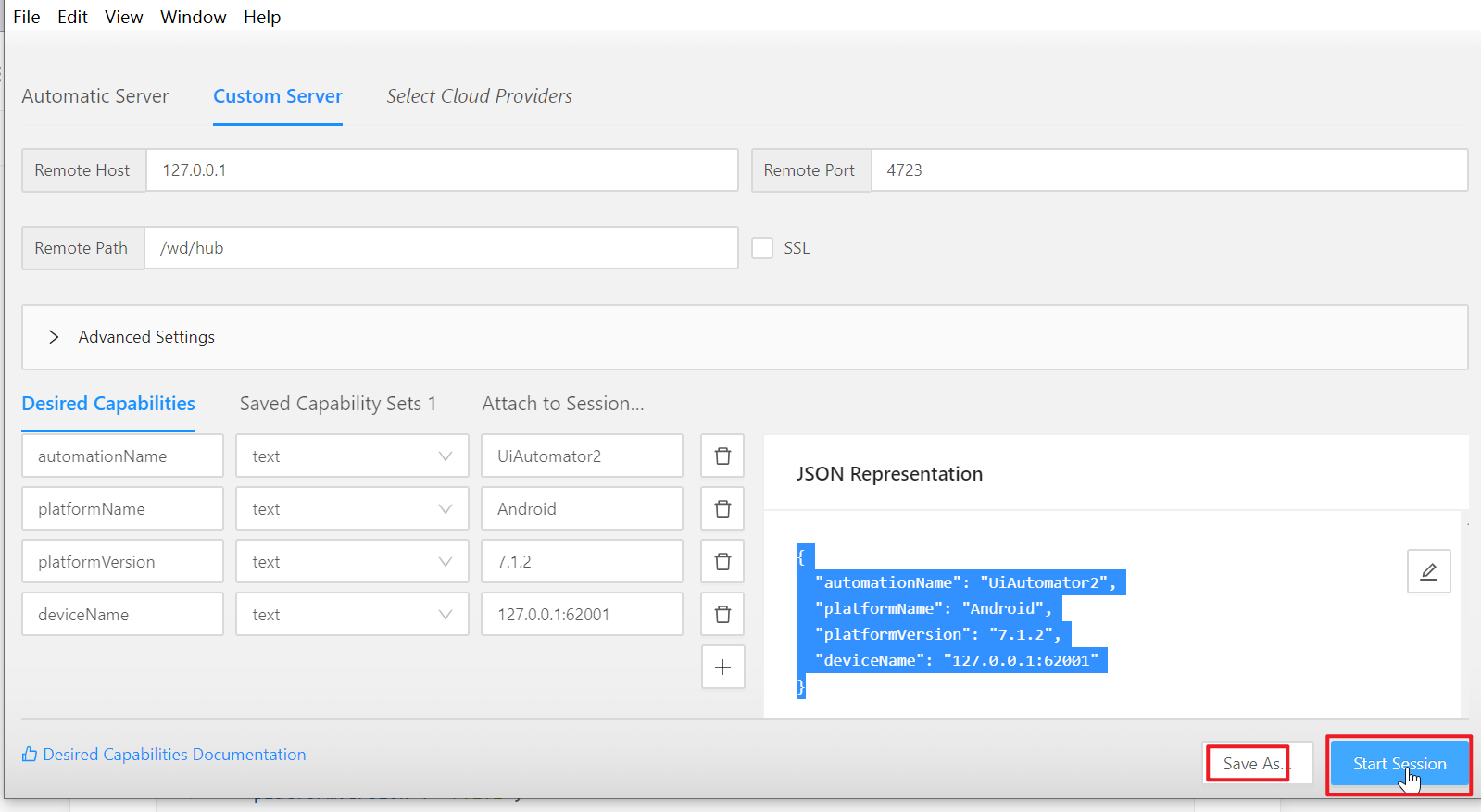The image size is (1481, 812).
Task: Remove the deviceName capability row
Action: point(722,614)
